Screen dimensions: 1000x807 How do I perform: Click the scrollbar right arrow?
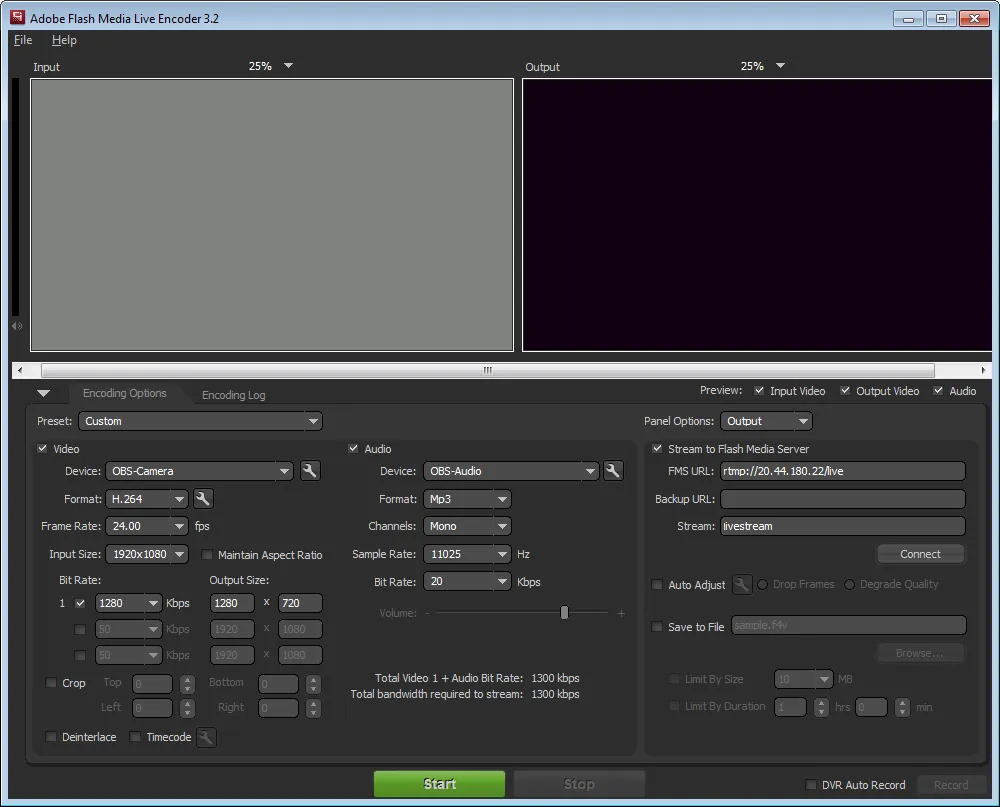pyautogui.click(x=983, y=370)
